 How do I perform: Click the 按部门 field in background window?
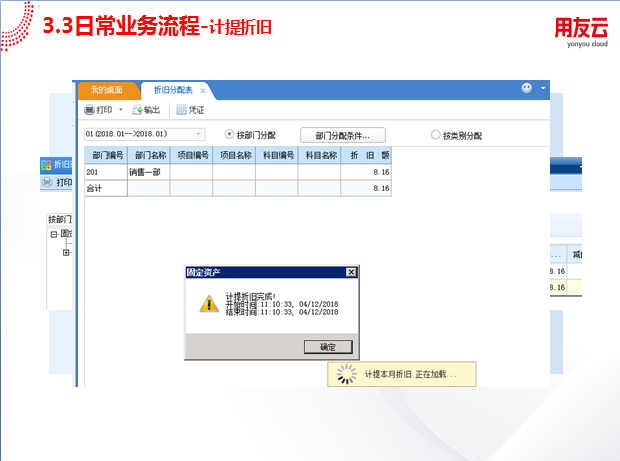click(59, 219)
